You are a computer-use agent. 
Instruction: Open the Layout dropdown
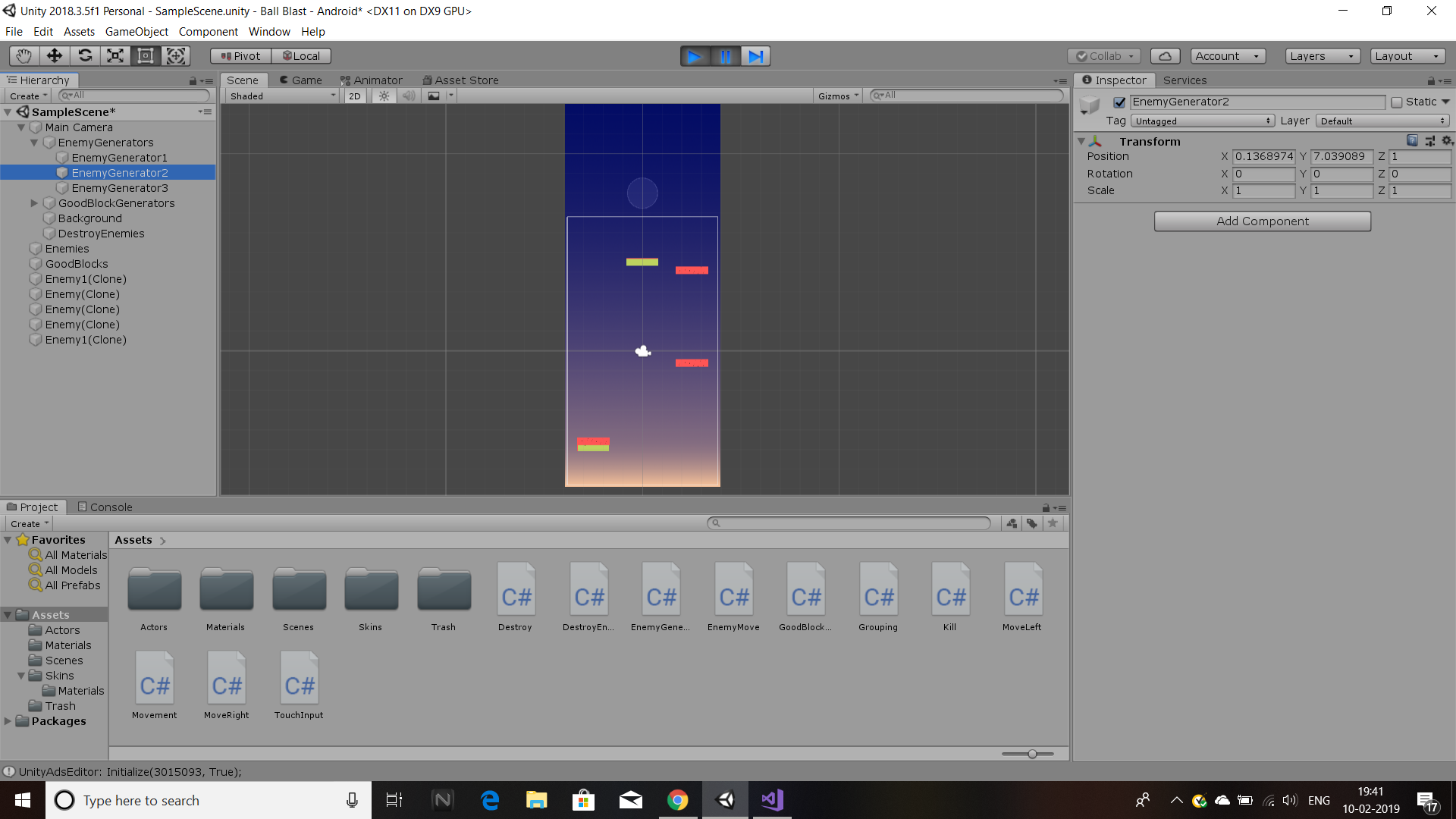coord(1407,56)
